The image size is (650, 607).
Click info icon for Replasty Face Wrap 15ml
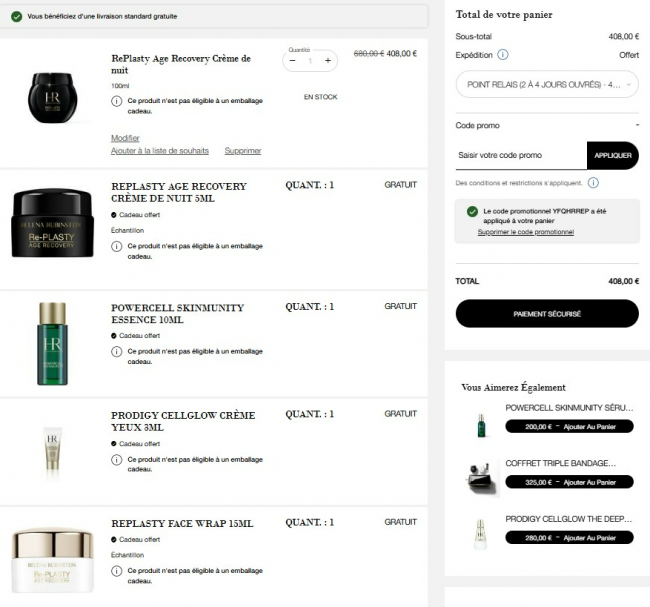coord(116,571)
